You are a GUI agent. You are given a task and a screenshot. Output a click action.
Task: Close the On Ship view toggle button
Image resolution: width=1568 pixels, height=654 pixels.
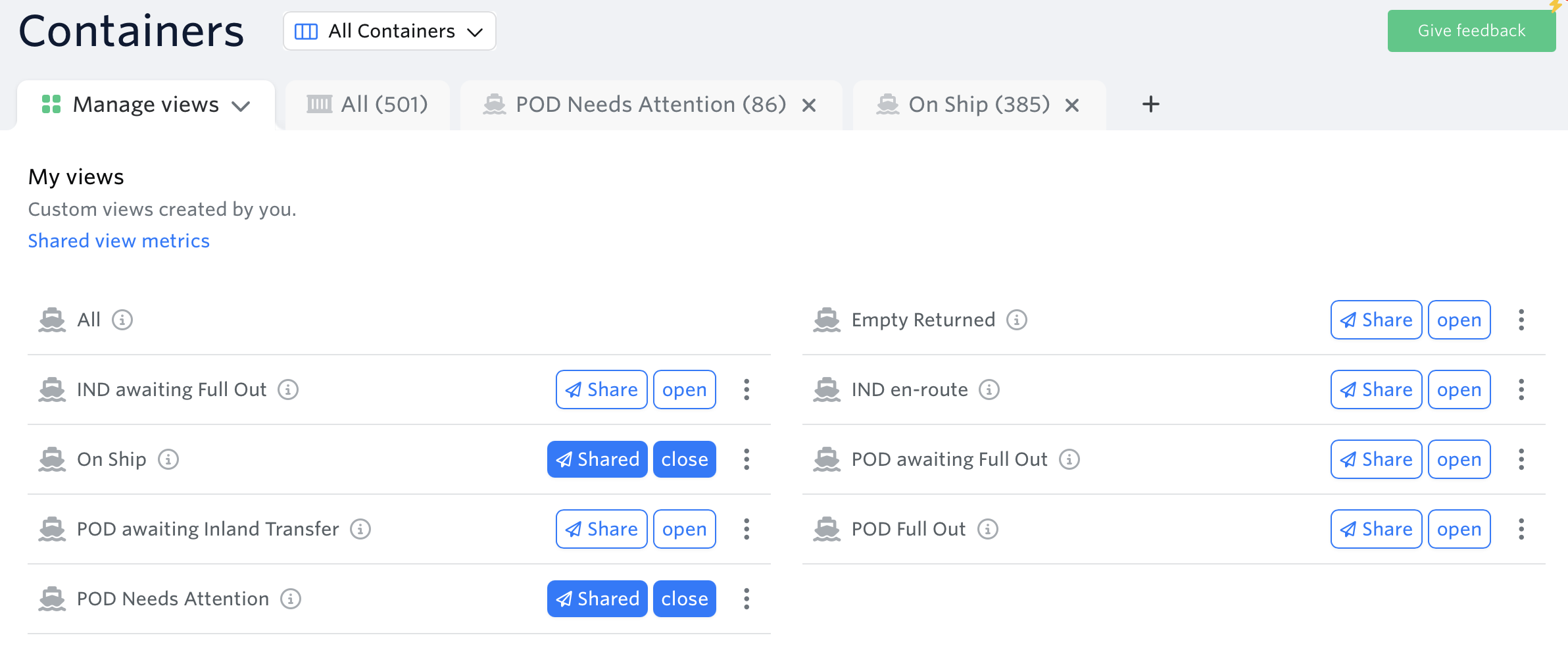click(685, 459)
